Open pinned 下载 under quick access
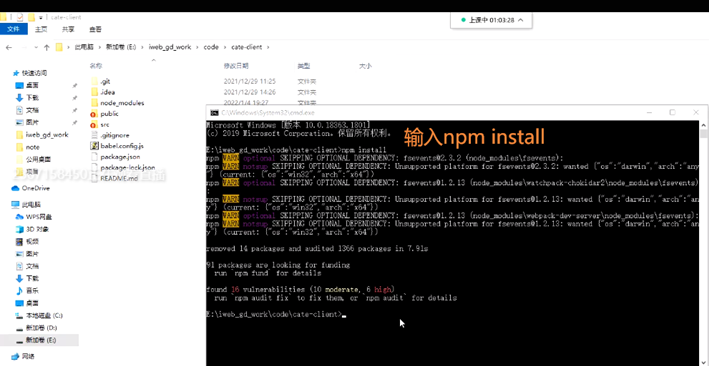This screenshot has height=366, width=709. (x=32, y=97)
